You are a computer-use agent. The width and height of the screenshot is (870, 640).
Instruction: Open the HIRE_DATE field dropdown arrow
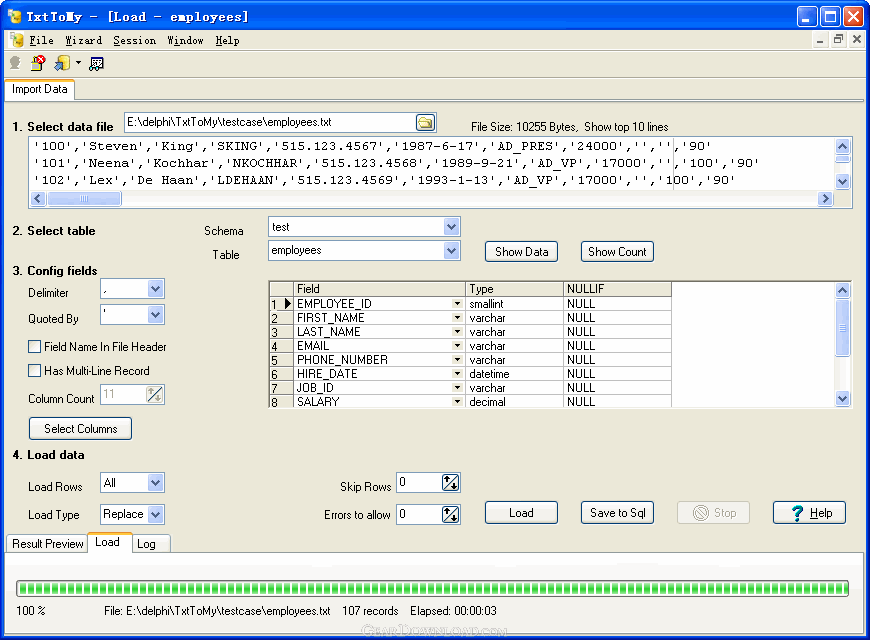point(457,374)
